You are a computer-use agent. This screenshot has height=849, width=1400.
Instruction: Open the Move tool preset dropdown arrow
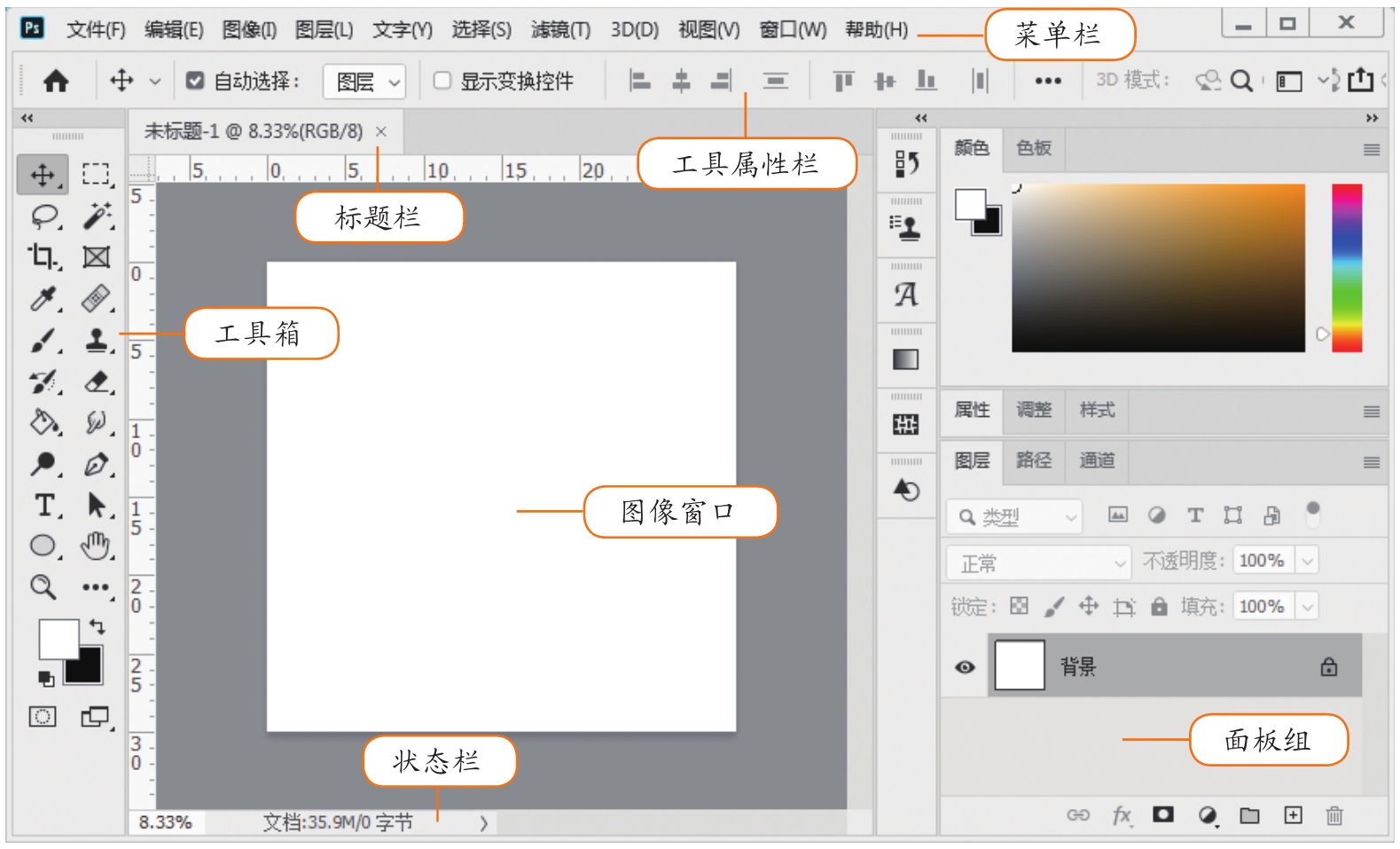coord(155,82)
